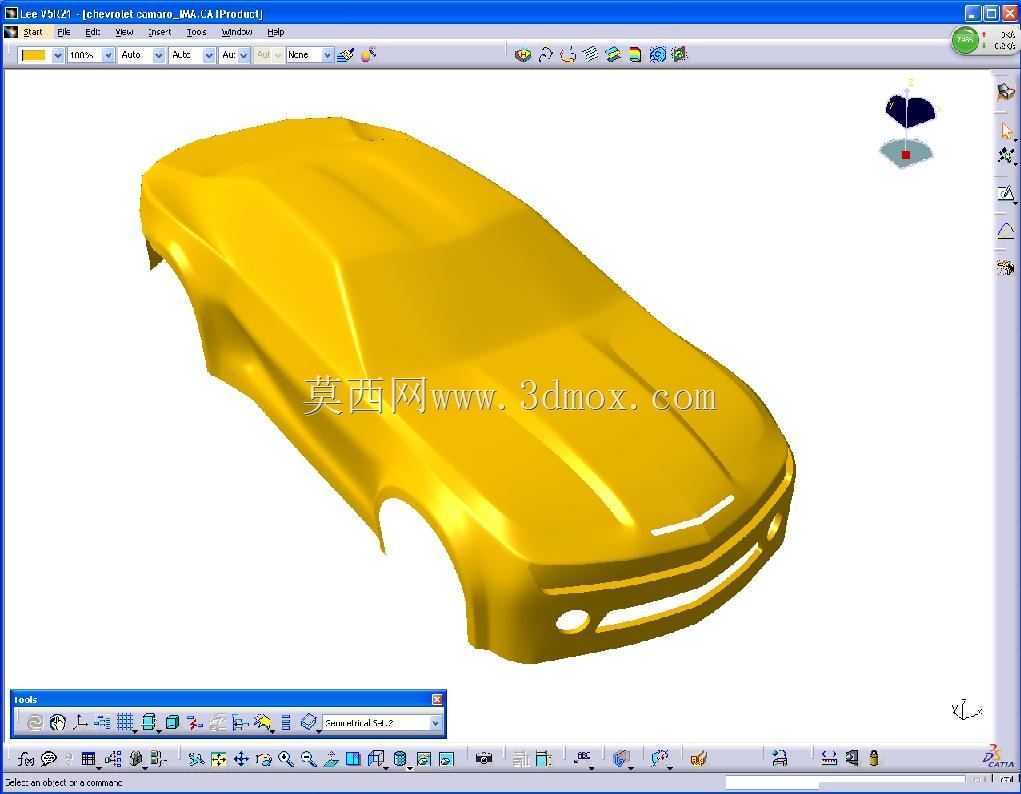Click the view compass at top right
The width and height of the screenshot is (1021, 794).
click(909, 126)
